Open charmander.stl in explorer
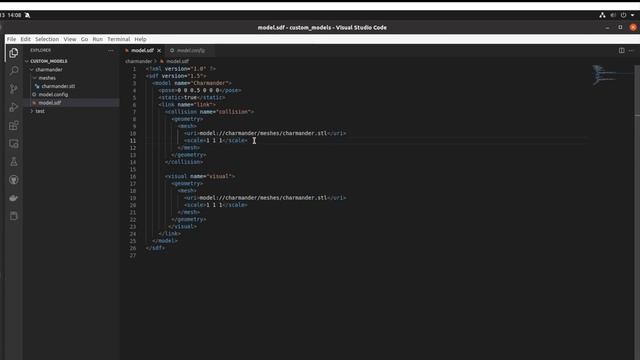 (58, 86)
